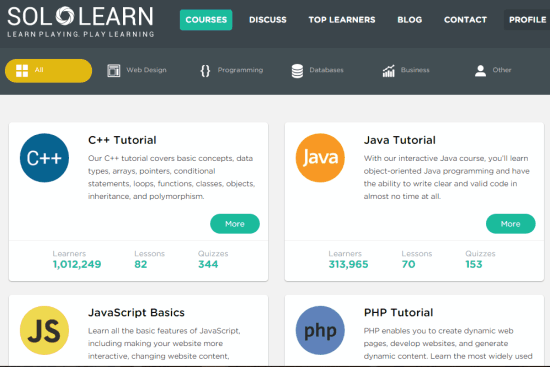Click the Web Design layout icon

click(x=114, y=71)
